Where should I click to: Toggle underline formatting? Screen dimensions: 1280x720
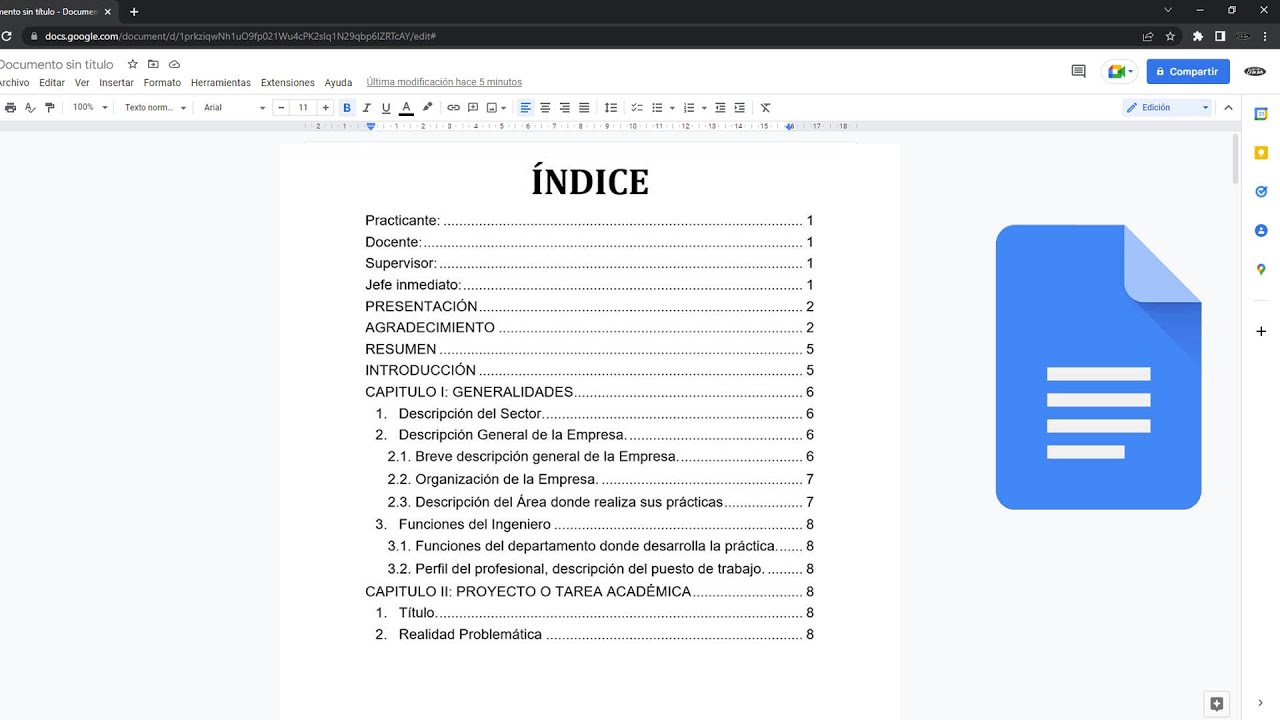(387, 107)
